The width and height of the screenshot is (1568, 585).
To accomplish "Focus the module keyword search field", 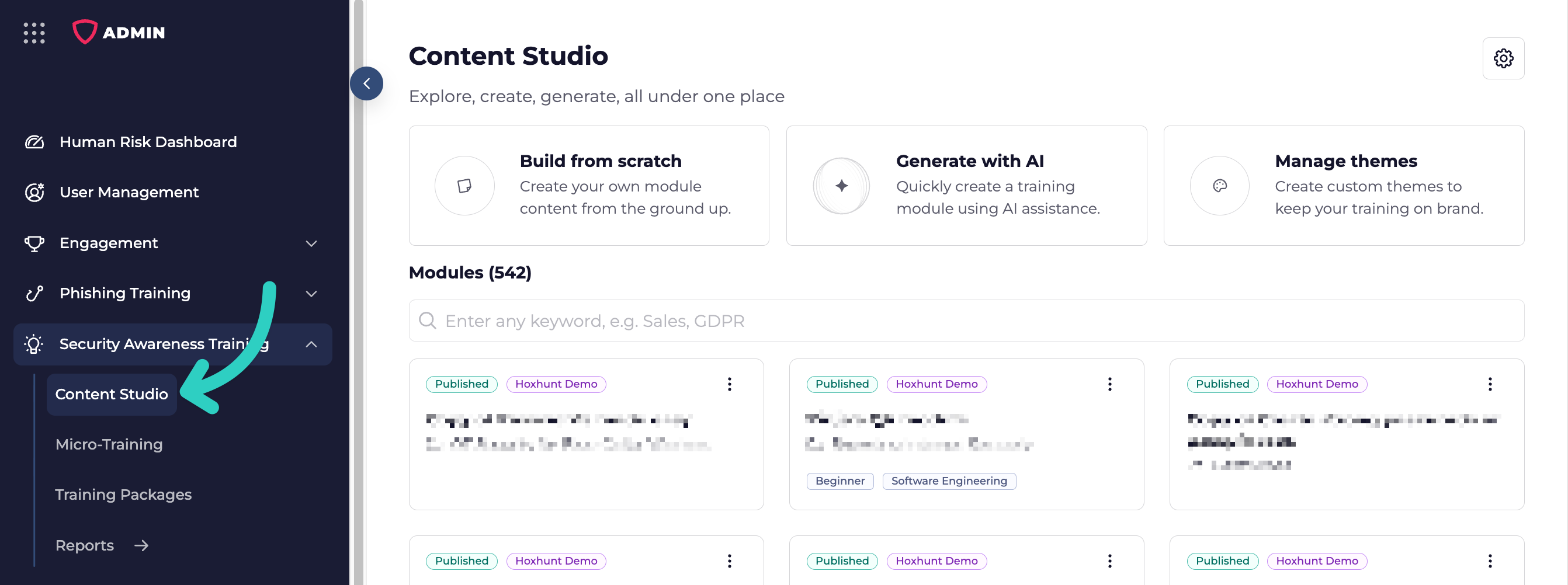I will point(966,321).
